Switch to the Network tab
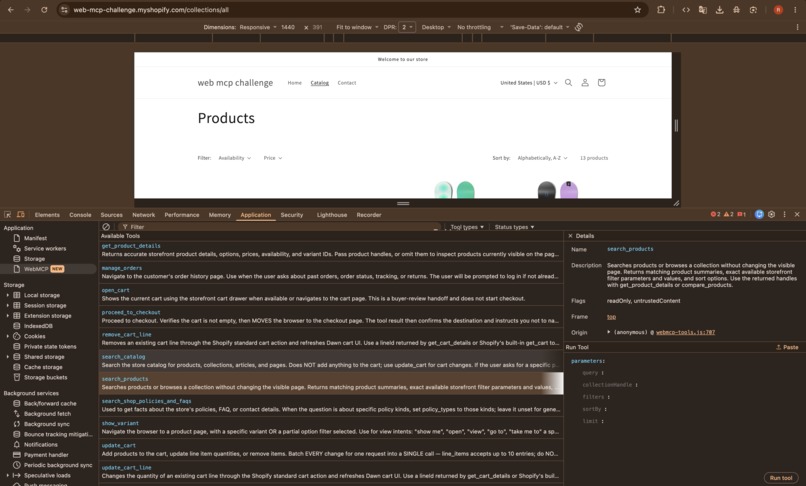This screenshot has width=806, height=486. pos(143,215)
